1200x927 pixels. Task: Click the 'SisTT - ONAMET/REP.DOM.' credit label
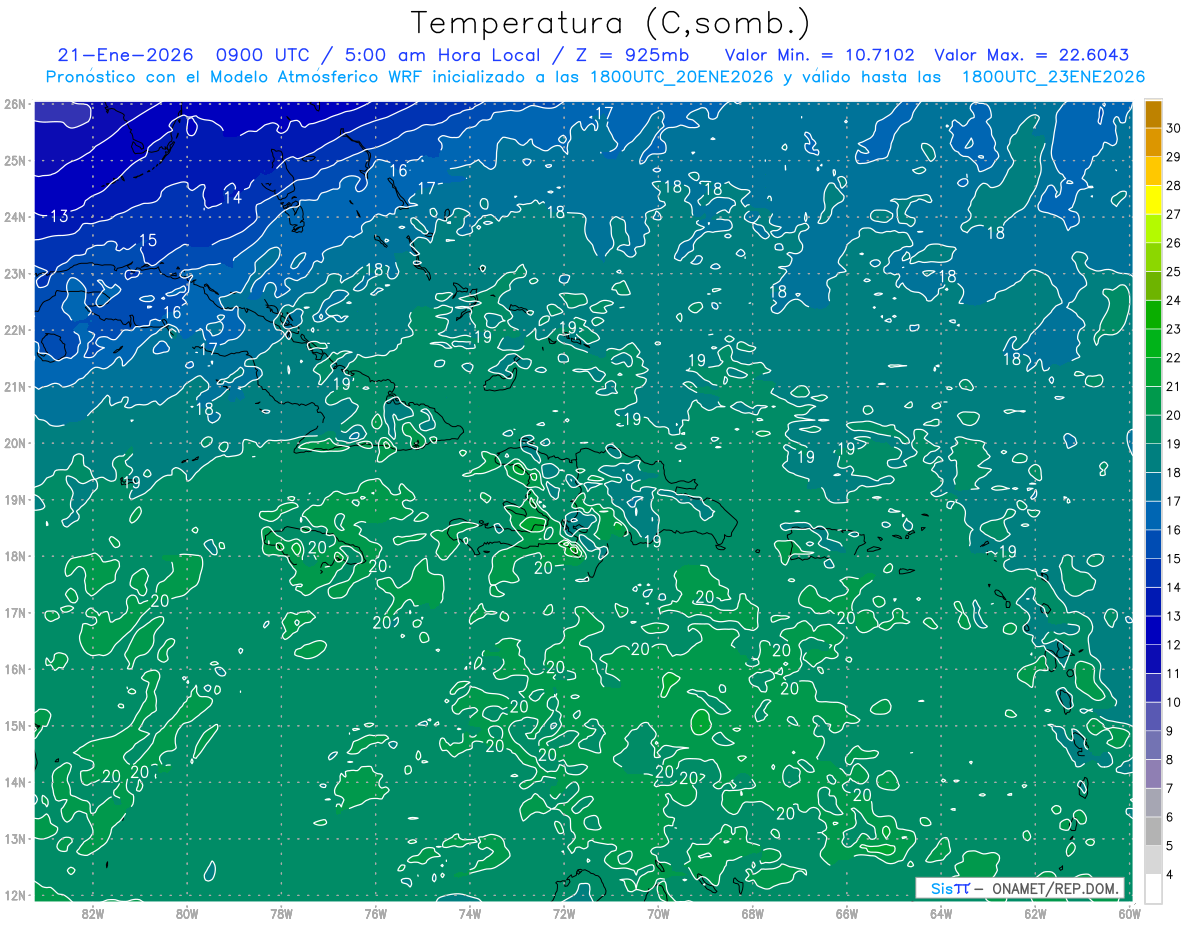[1020, 888]
